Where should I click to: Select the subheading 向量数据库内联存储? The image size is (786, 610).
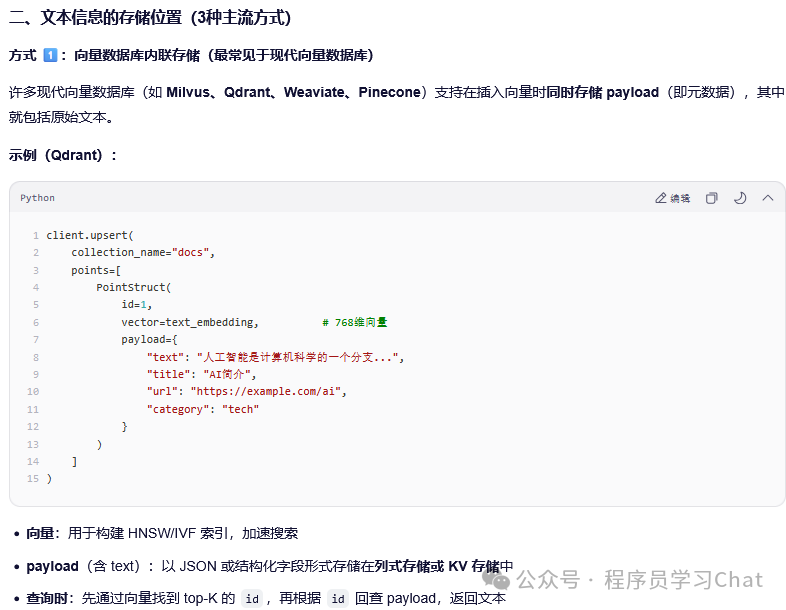tap(137, 55)
